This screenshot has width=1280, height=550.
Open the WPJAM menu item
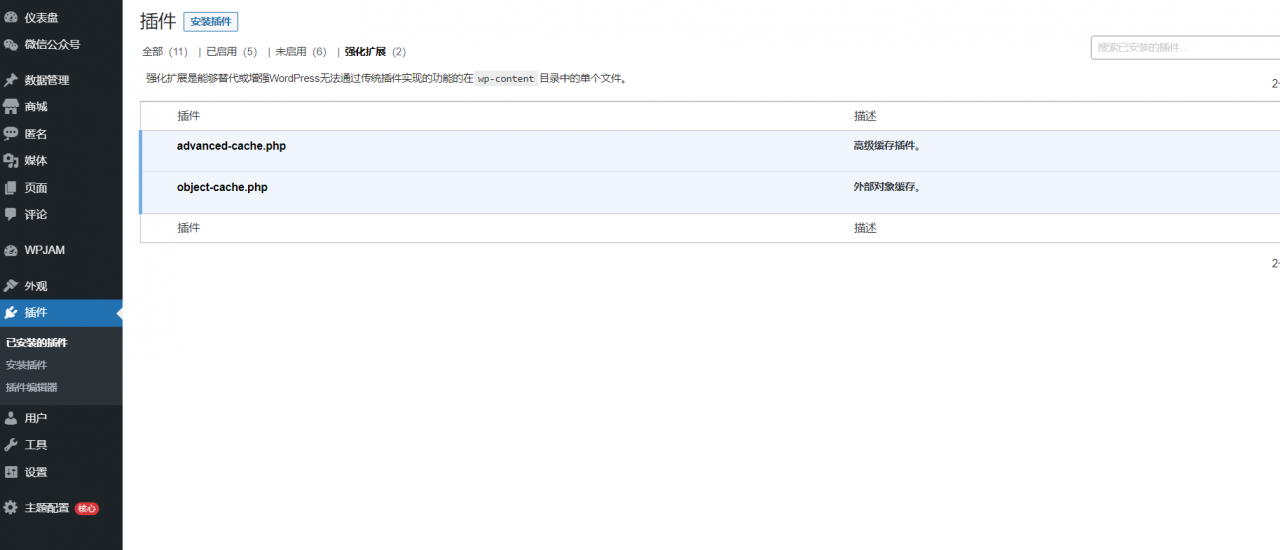click(44, 250)
